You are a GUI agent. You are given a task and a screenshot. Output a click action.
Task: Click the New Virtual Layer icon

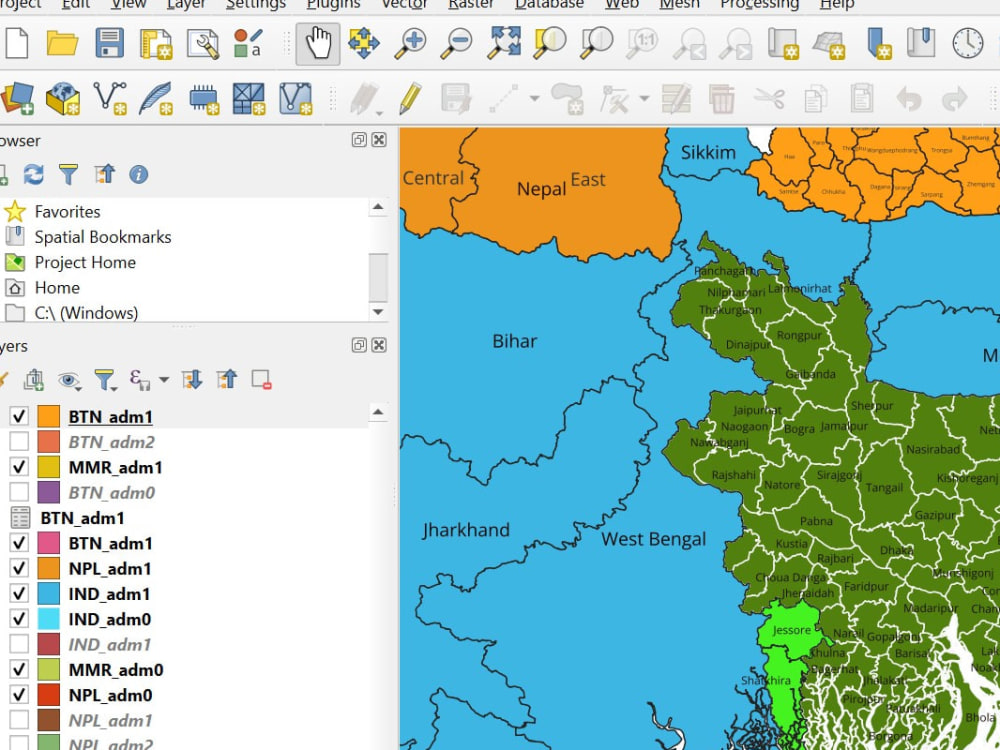[296, 99]
